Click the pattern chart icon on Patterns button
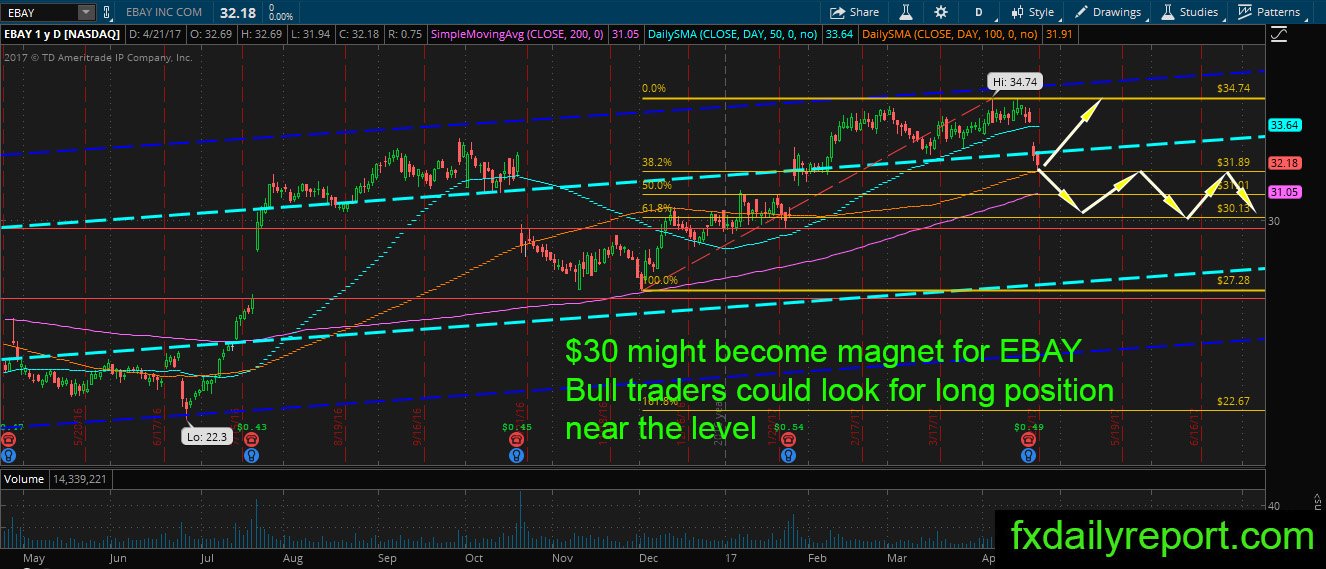The width and height of the screenshot is (1326, 569). pos(1245,12)
